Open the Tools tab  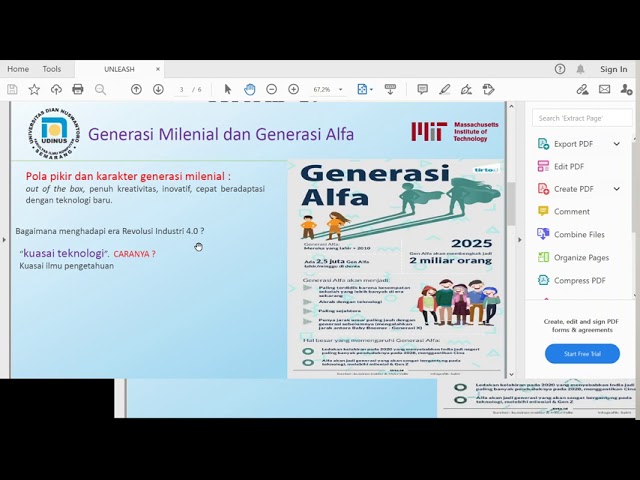coord(52,69)
